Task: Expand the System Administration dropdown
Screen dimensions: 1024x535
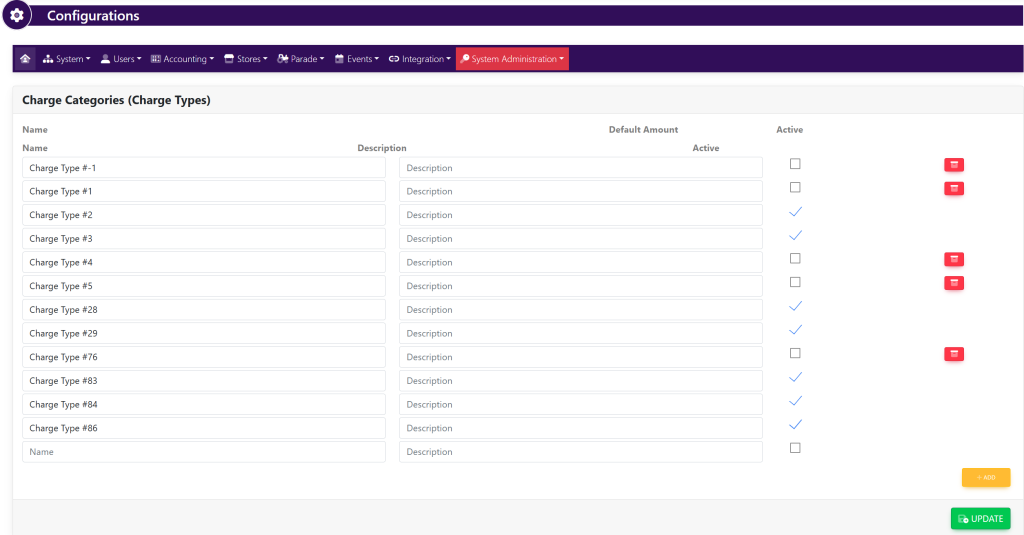Action: point(512,59)
